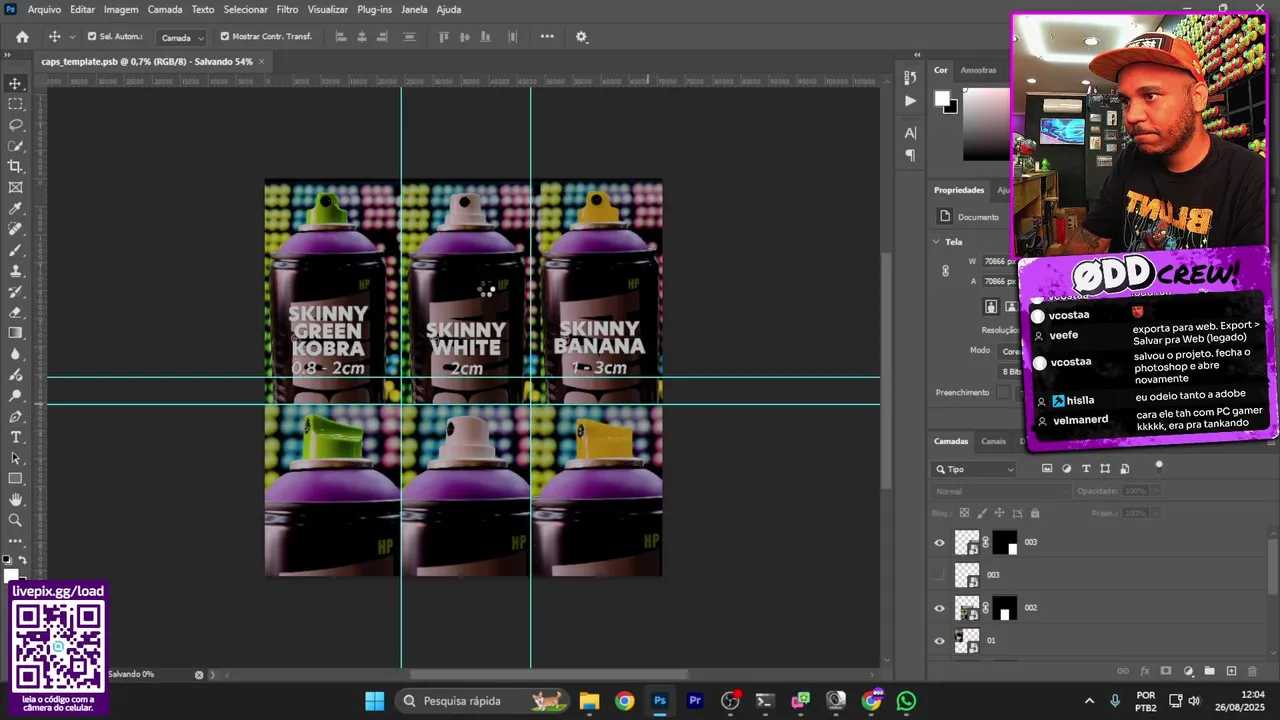1280x720 pixels.
Task: Select the Eraser tool
Action: [x=15, y=312]
